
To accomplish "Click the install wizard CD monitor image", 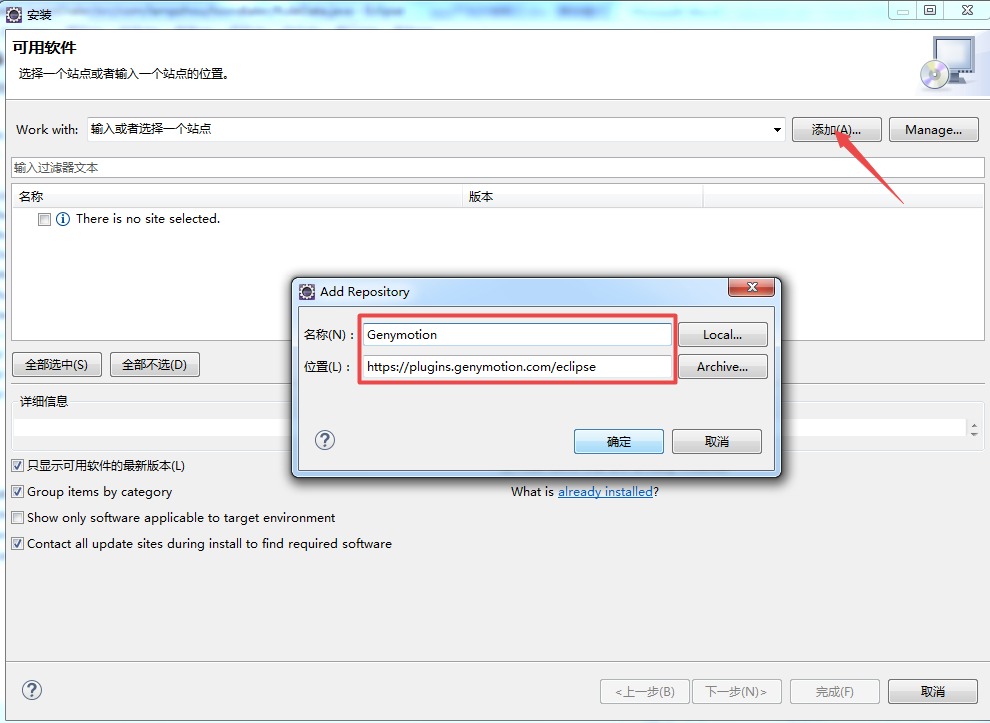I will tap(947, 64).
